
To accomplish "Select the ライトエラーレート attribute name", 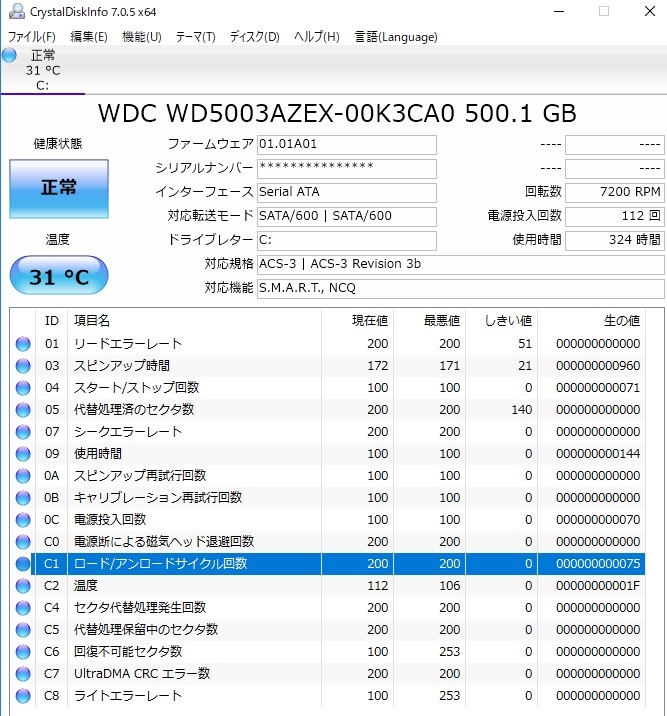I will (128, 696).
